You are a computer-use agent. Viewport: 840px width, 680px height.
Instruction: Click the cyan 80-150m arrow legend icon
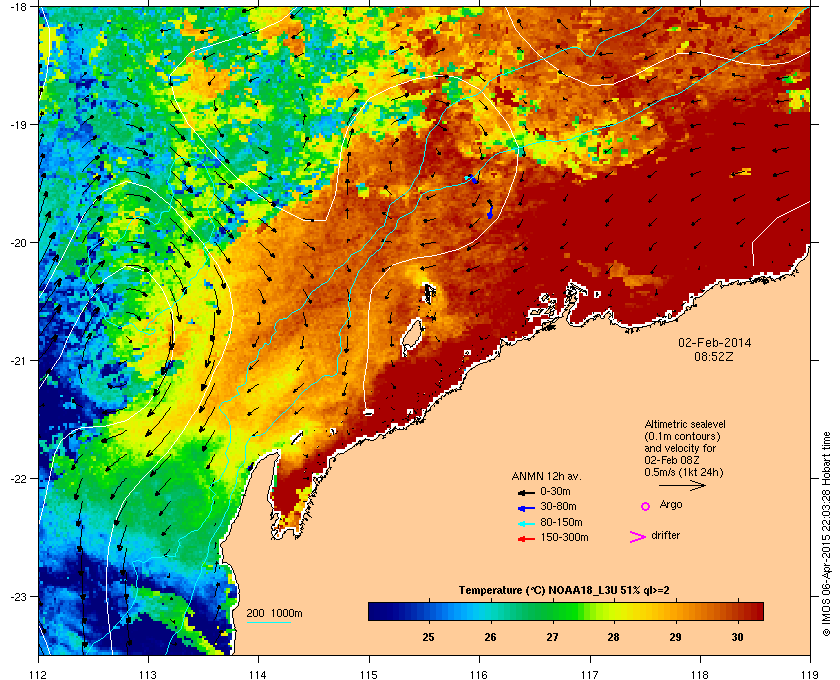526,524
